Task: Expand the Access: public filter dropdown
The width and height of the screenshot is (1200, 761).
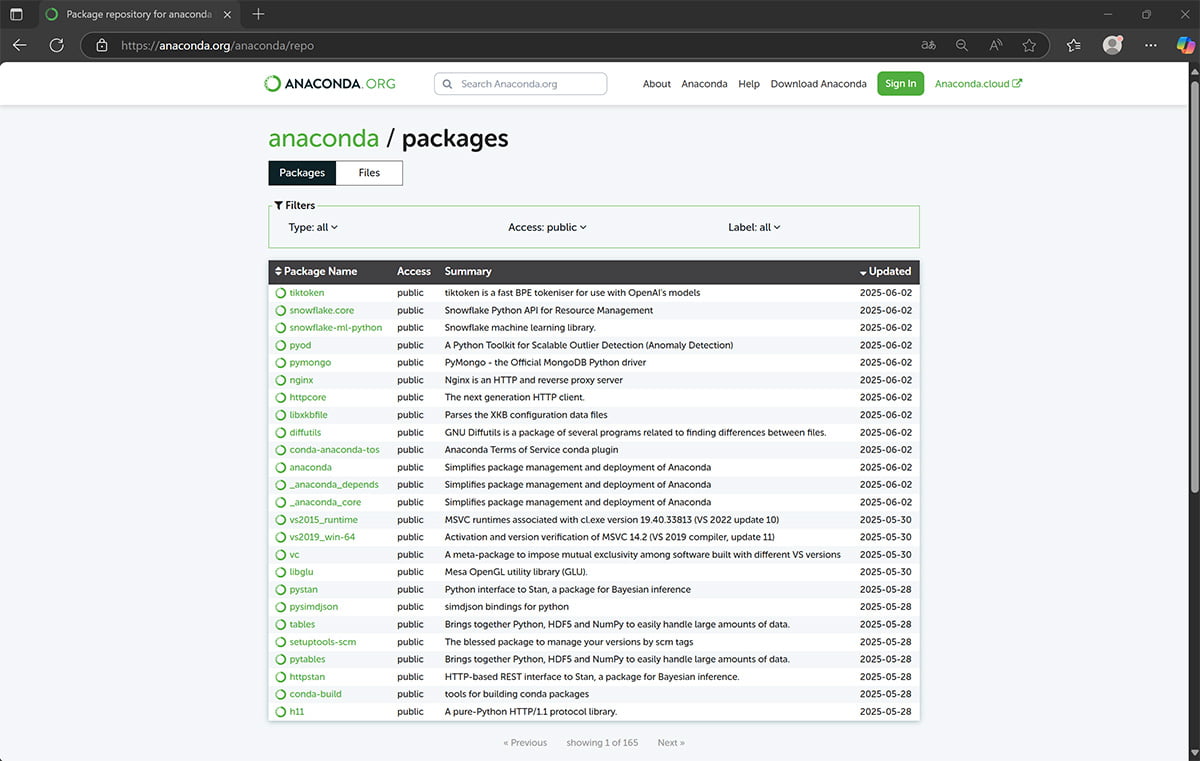Action: pyautogui.click(x=547, y=227)
